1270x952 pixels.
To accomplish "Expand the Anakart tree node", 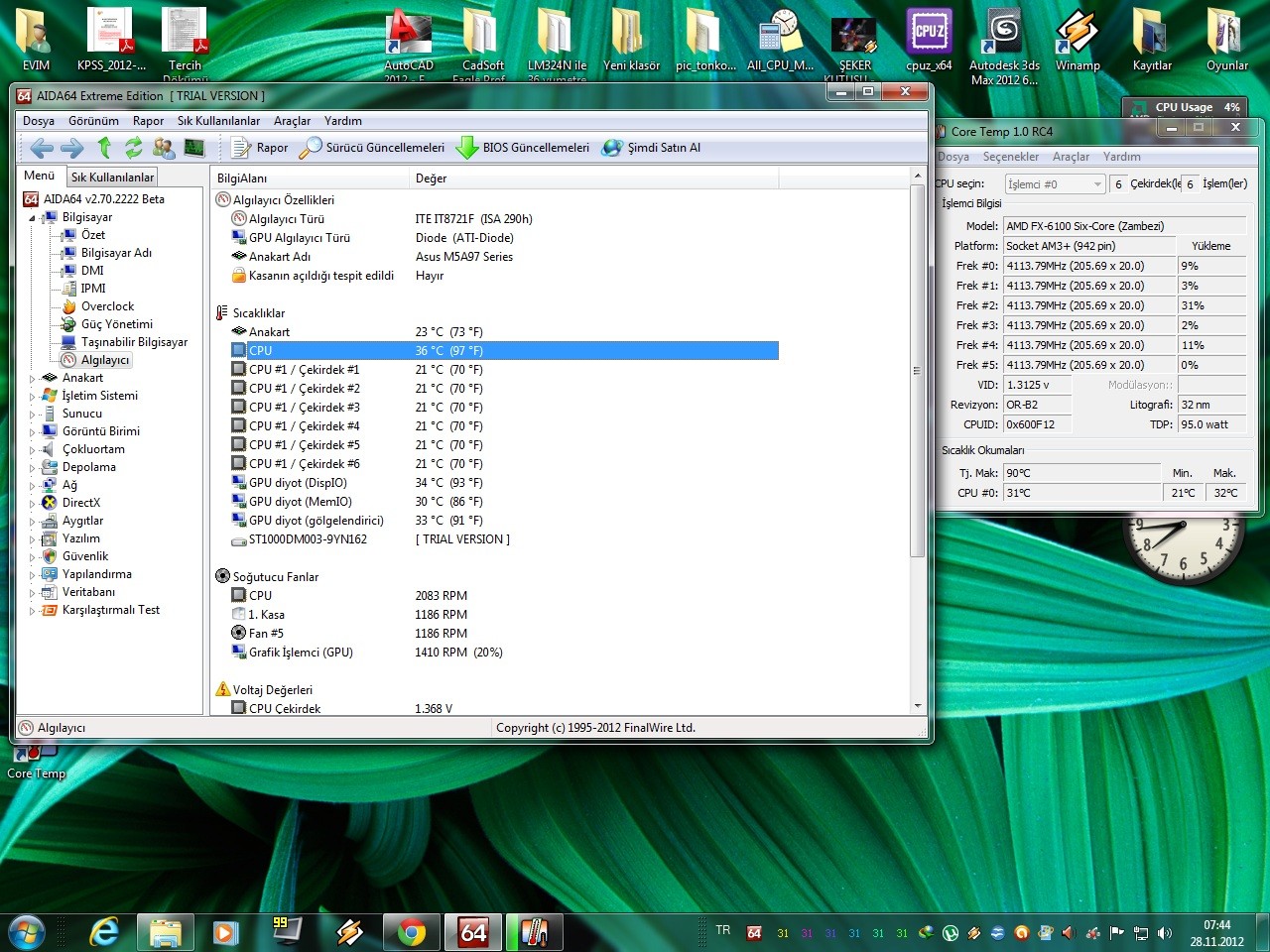I will tap(32, 379).
